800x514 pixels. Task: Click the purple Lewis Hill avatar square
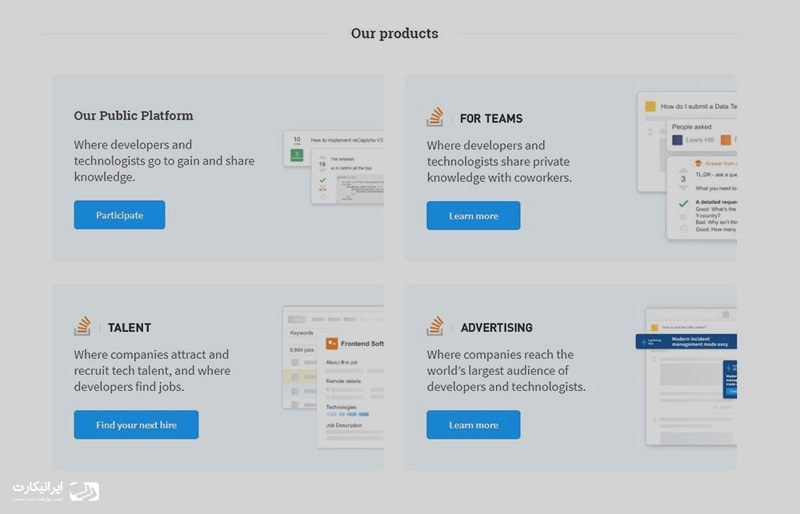[678, 140]
